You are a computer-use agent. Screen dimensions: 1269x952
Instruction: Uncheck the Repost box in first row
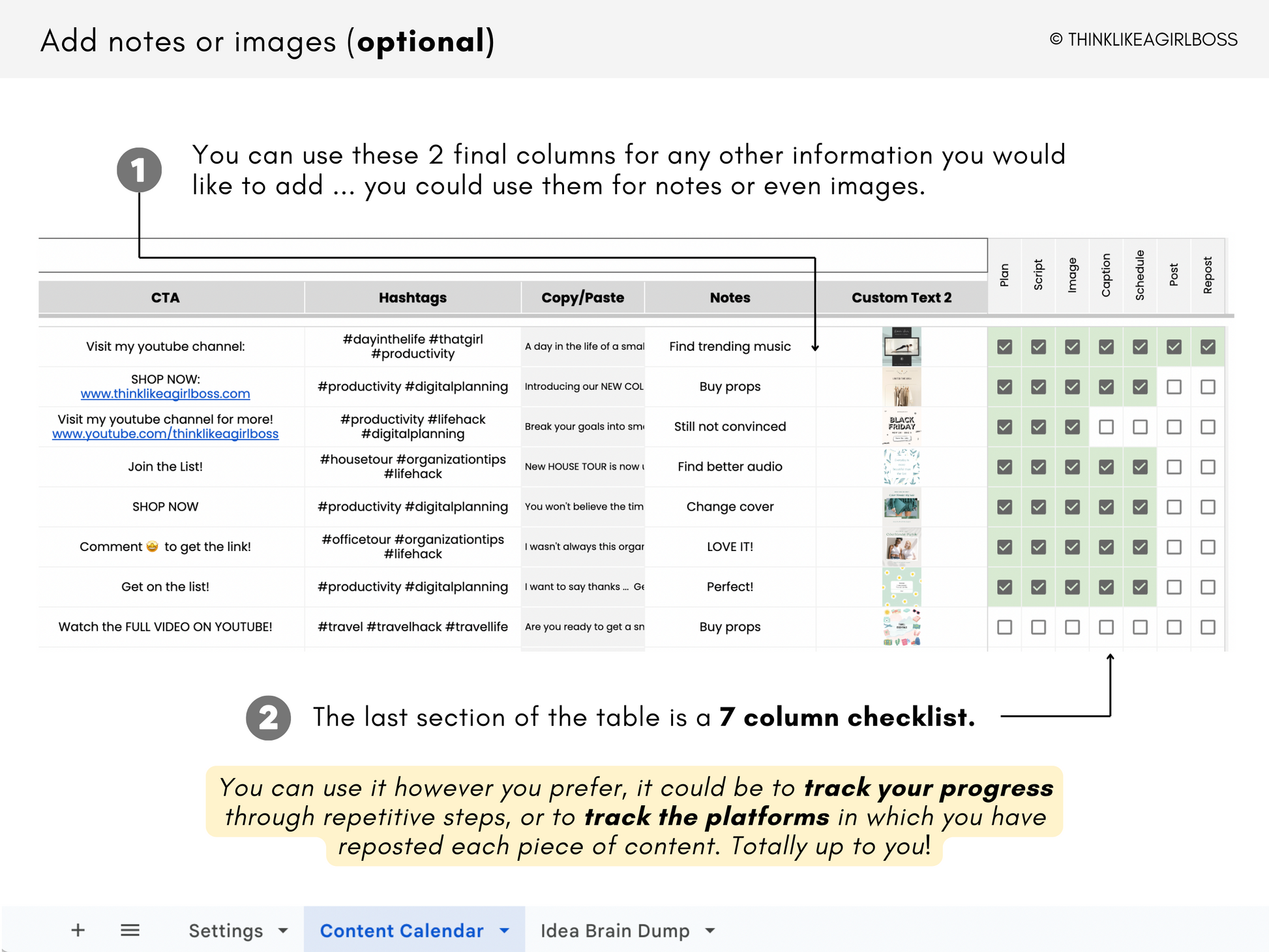pos(1208,347)
